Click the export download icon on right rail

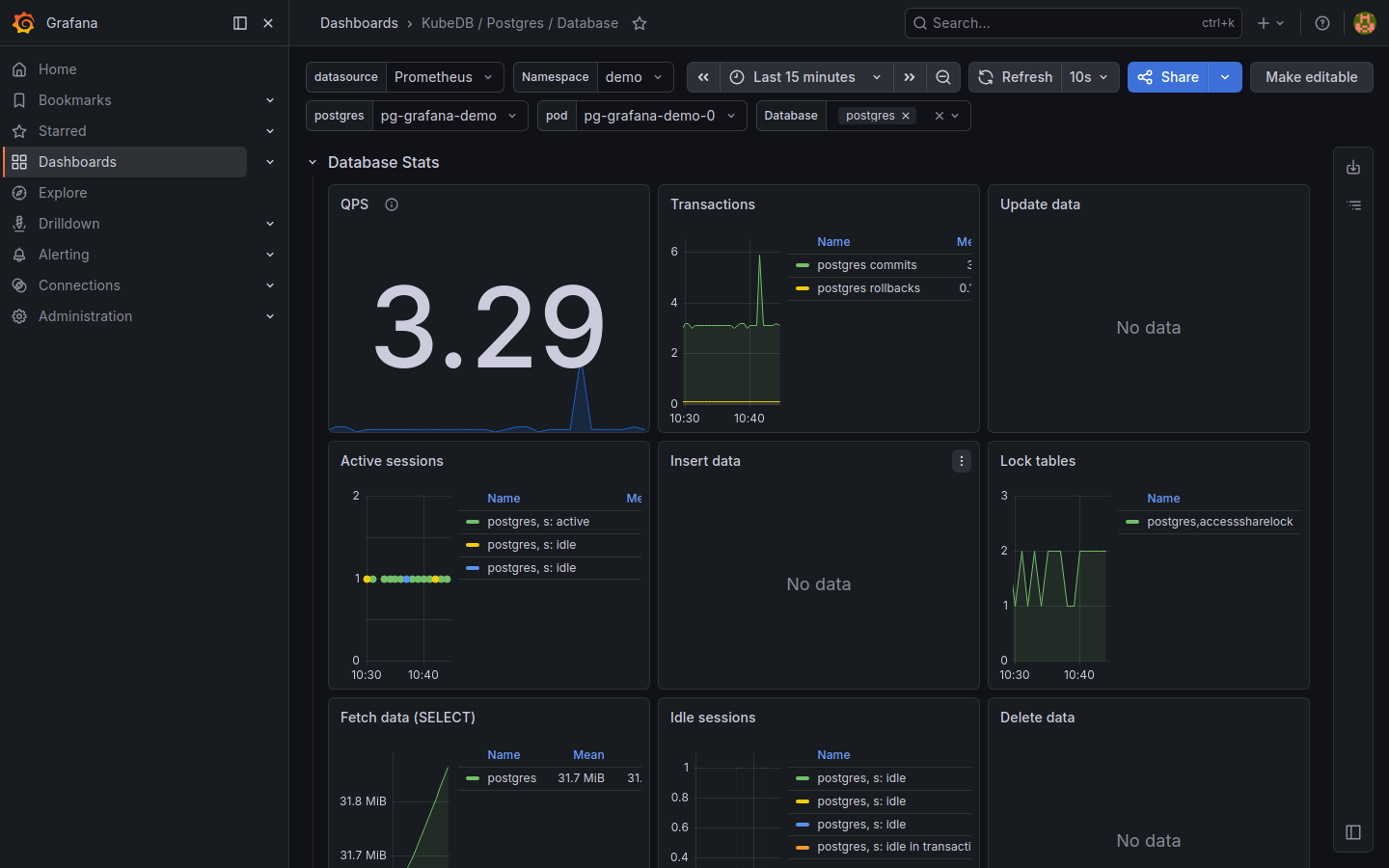(x=1353, y=168)
